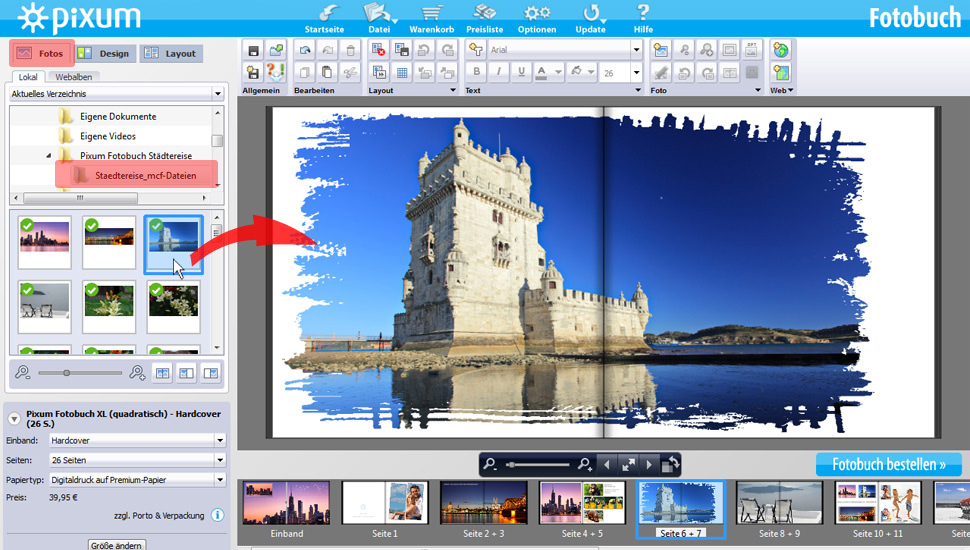The height and width of the screenshot is (550, 970).
Task: Switch to the Webalben tab
Action: point(74,77)
